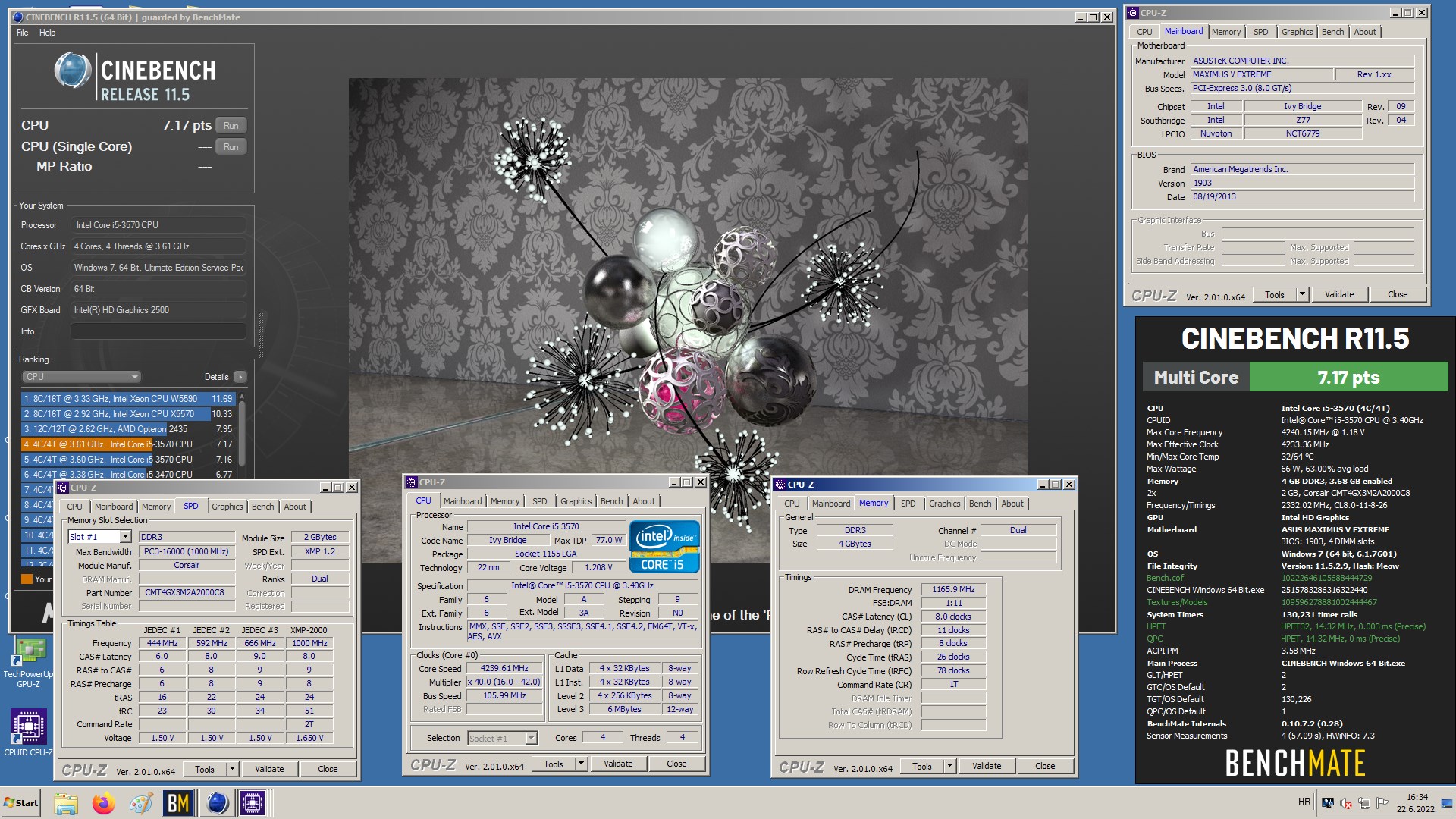Click the Info input field in Your System

tap(158, 331)
